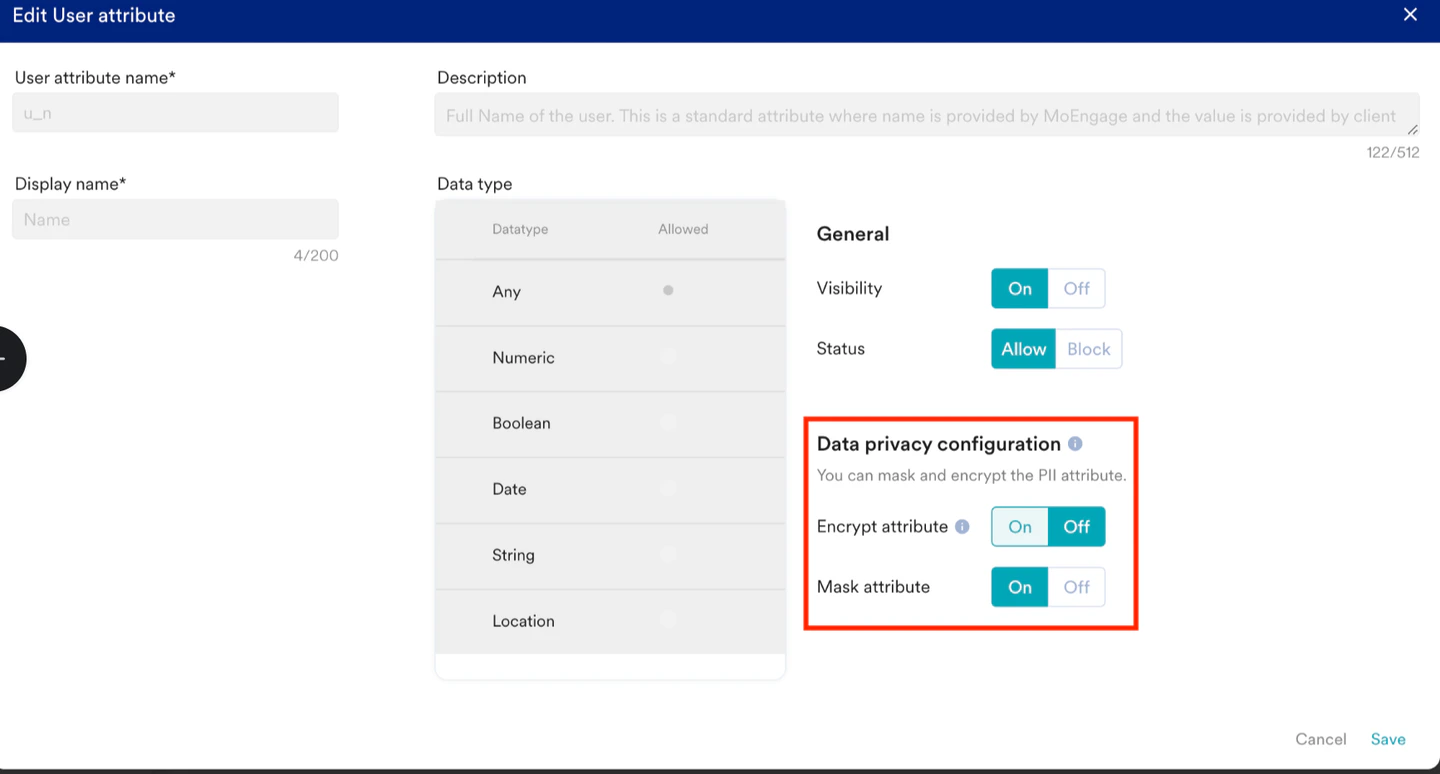Select Numeric datatype allowed radio
The height and width of the screenshot is (774, 1440).
(668, 356)
